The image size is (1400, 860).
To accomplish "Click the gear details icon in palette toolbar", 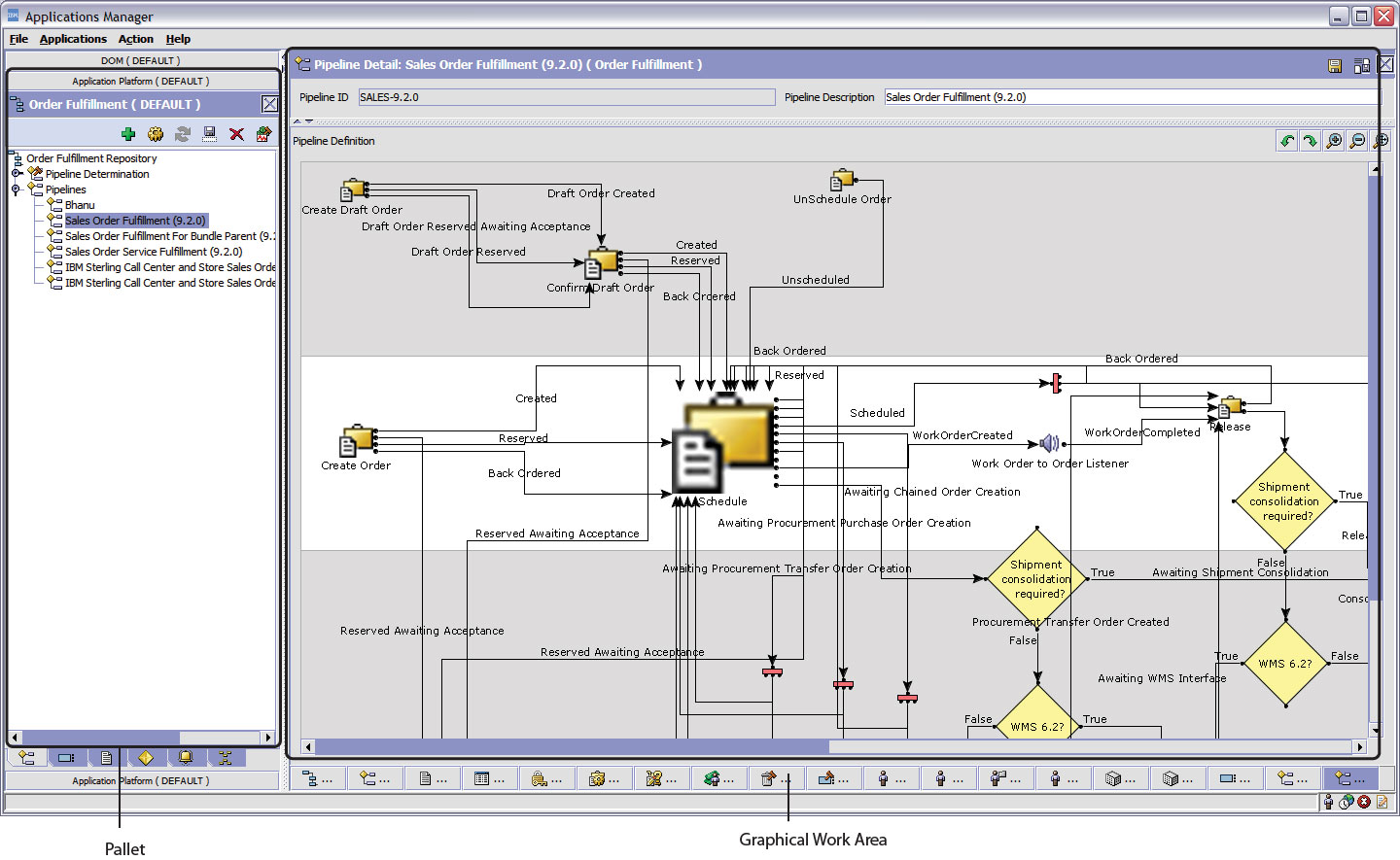I will (x=156, y=134).
